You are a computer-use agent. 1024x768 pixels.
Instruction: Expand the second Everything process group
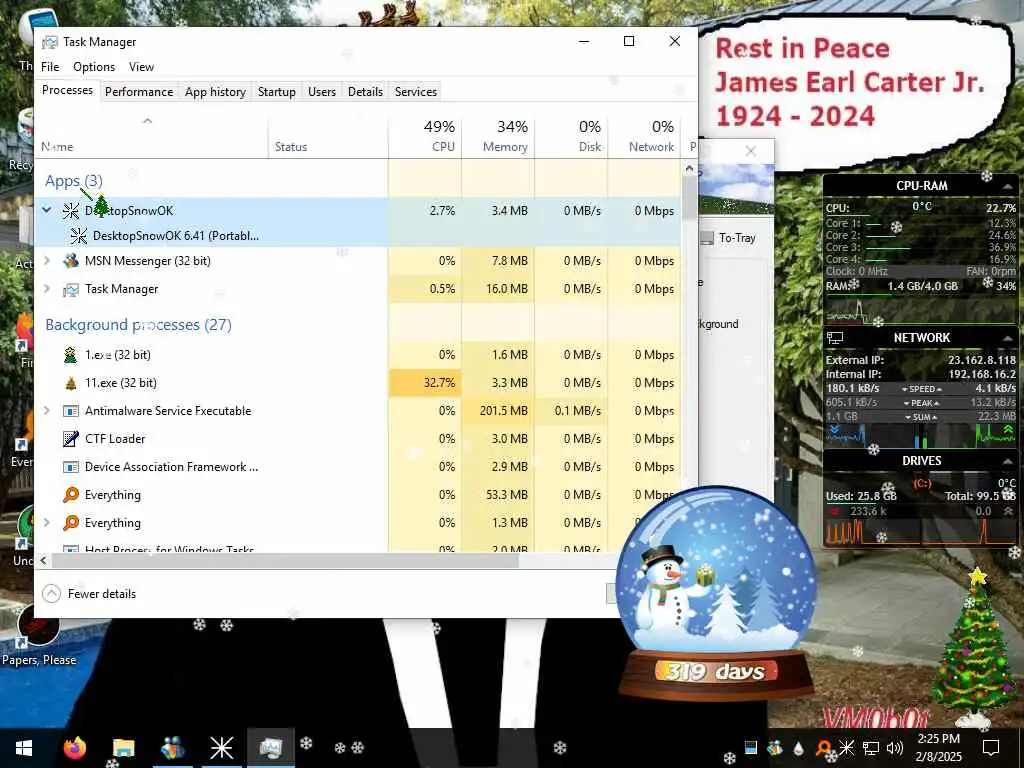46,523
